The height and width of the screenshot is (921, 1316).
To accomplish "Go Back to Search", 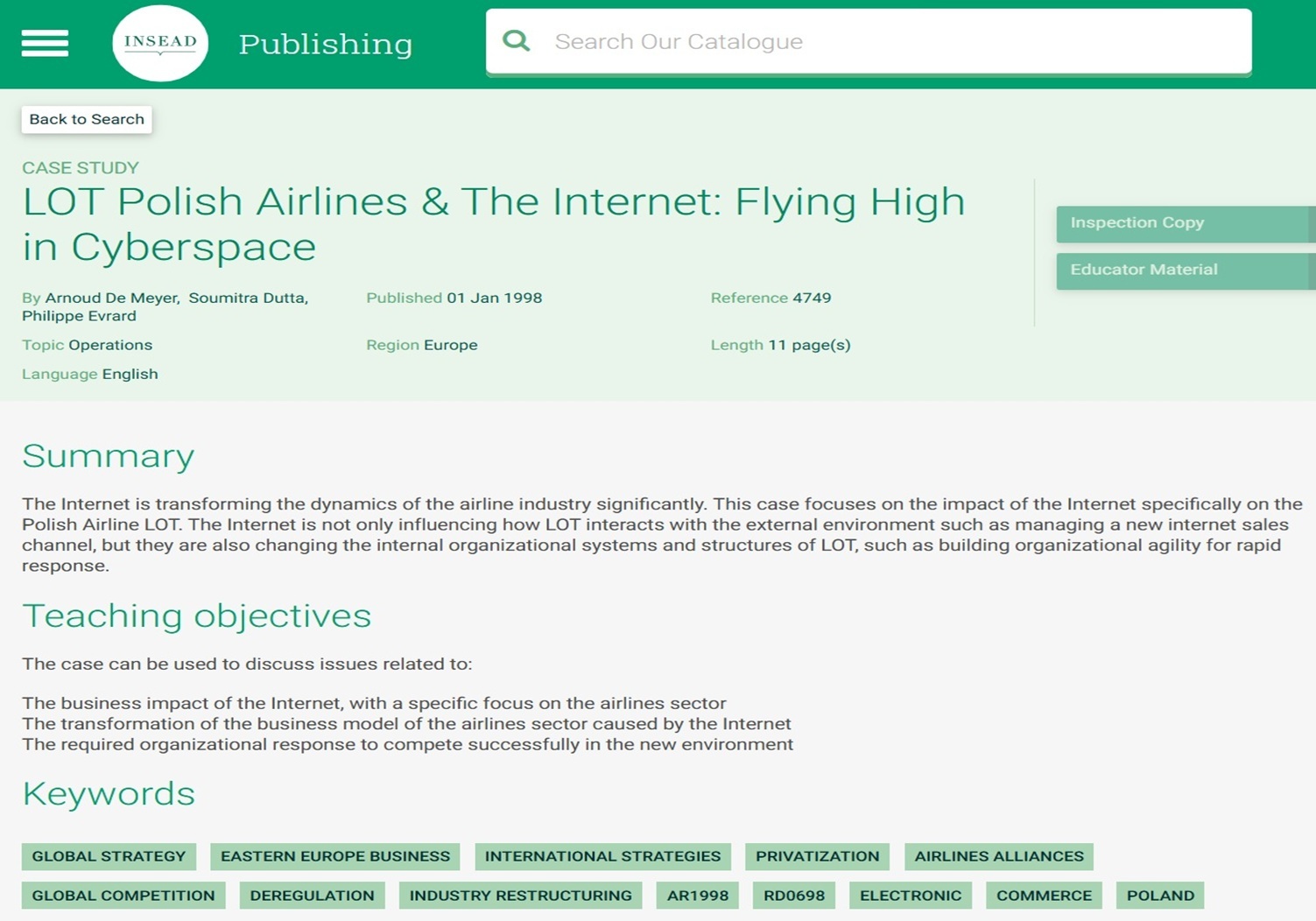I will (x=87, y=119).
